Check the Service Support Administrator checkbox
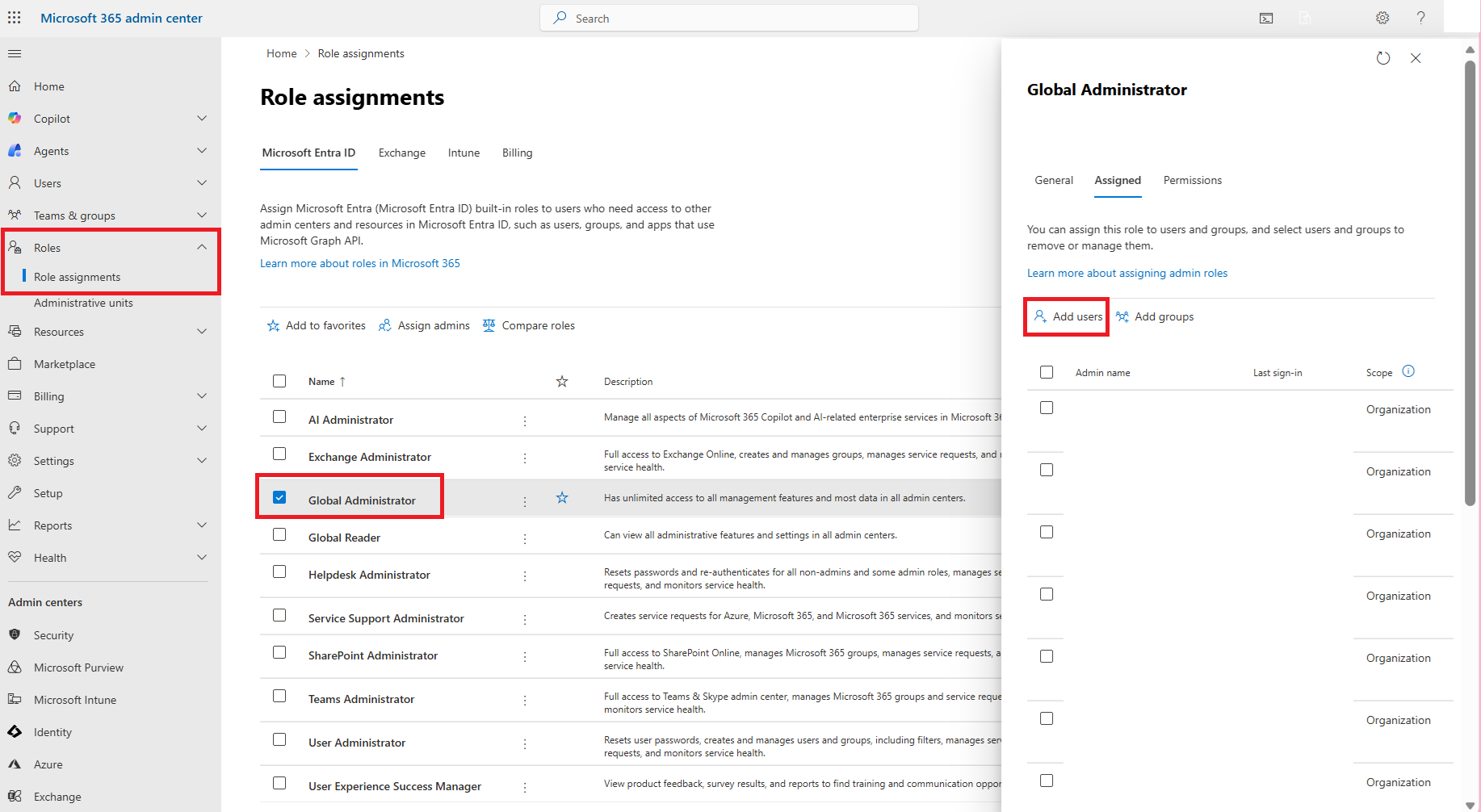 click(x=279, y=615)
